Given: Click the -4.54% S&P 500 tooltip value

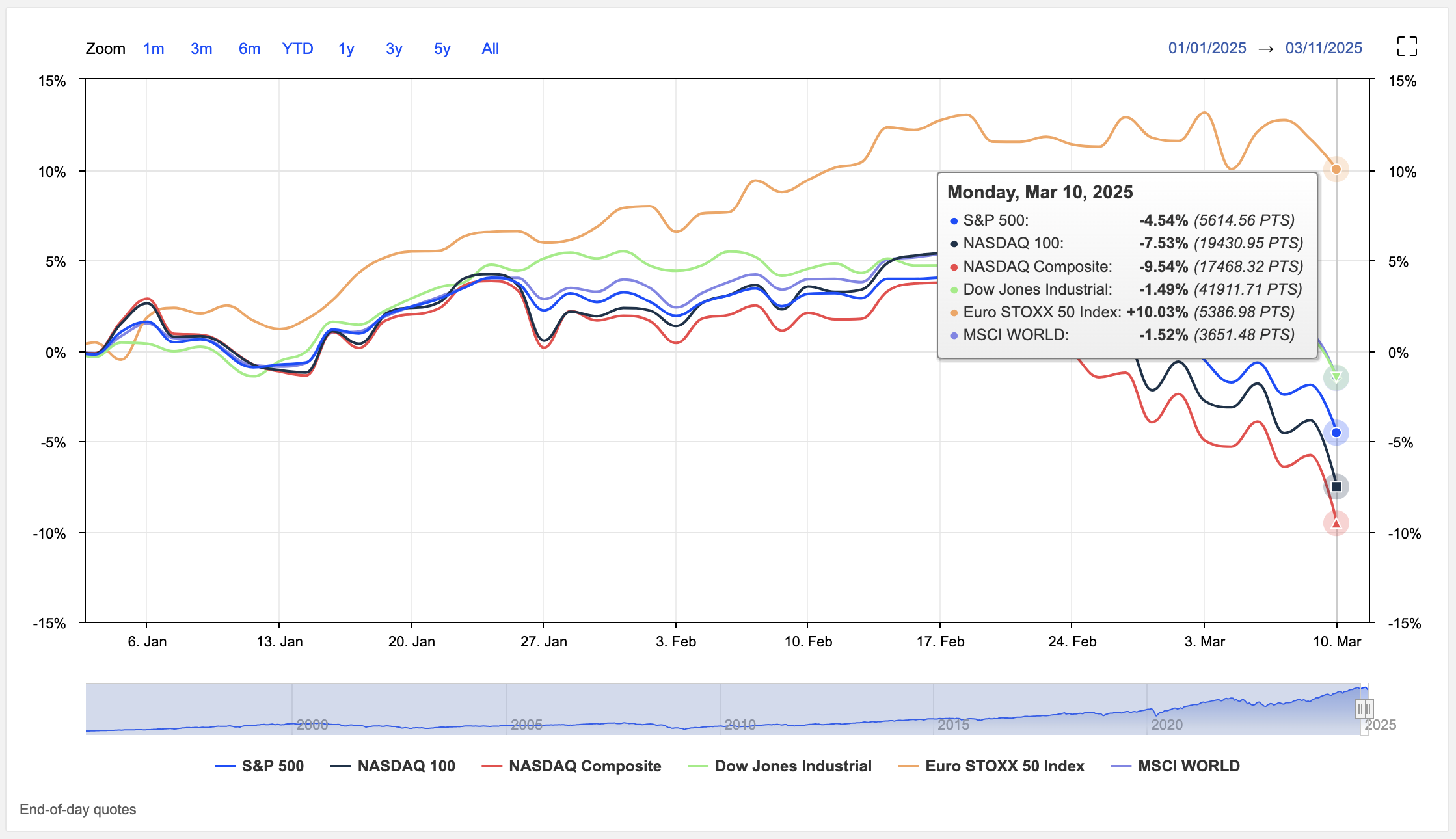Looking at the screenshot, I should (1163, 220).
